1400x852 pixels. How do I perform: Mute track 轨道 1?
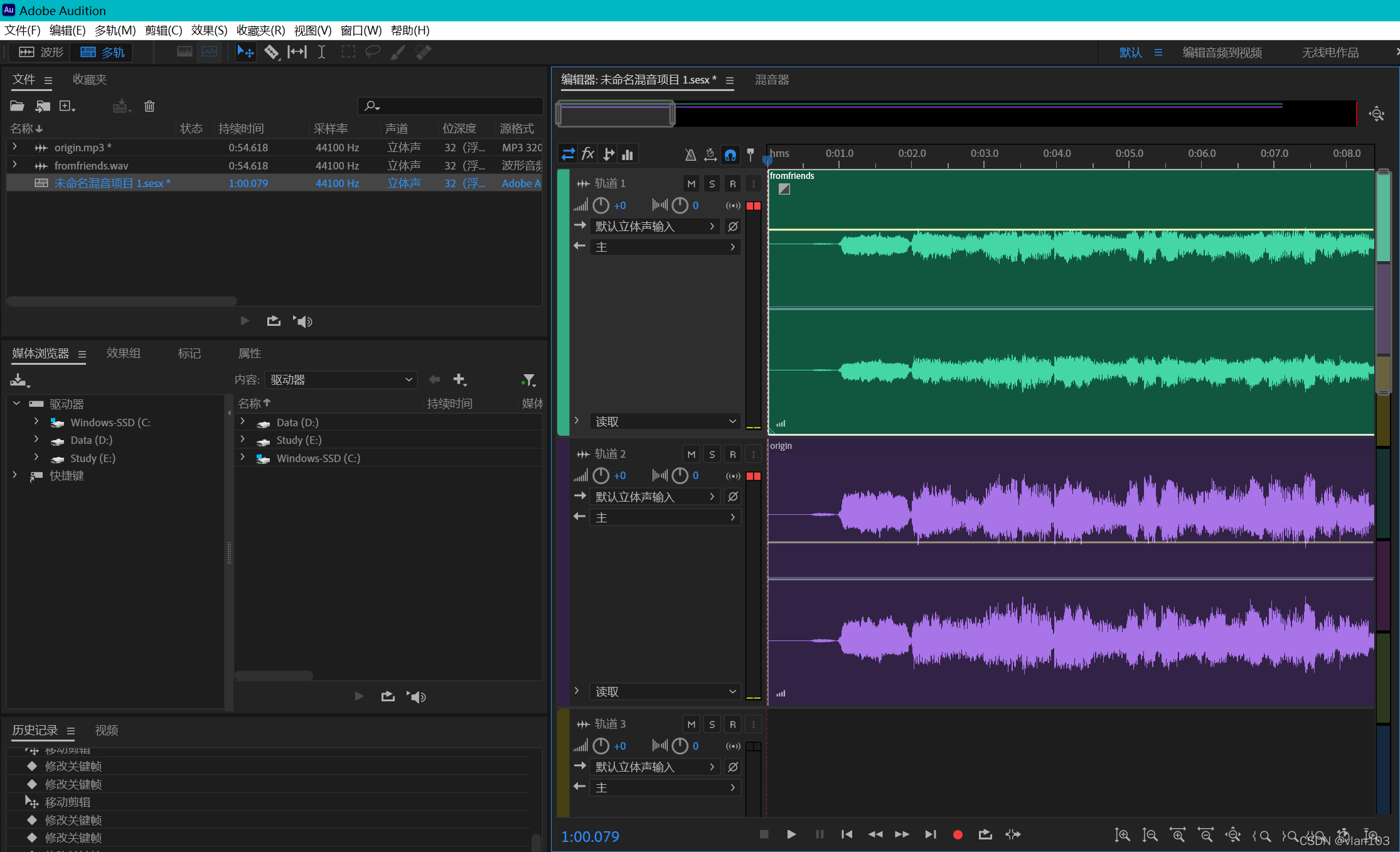click(691, 183)
